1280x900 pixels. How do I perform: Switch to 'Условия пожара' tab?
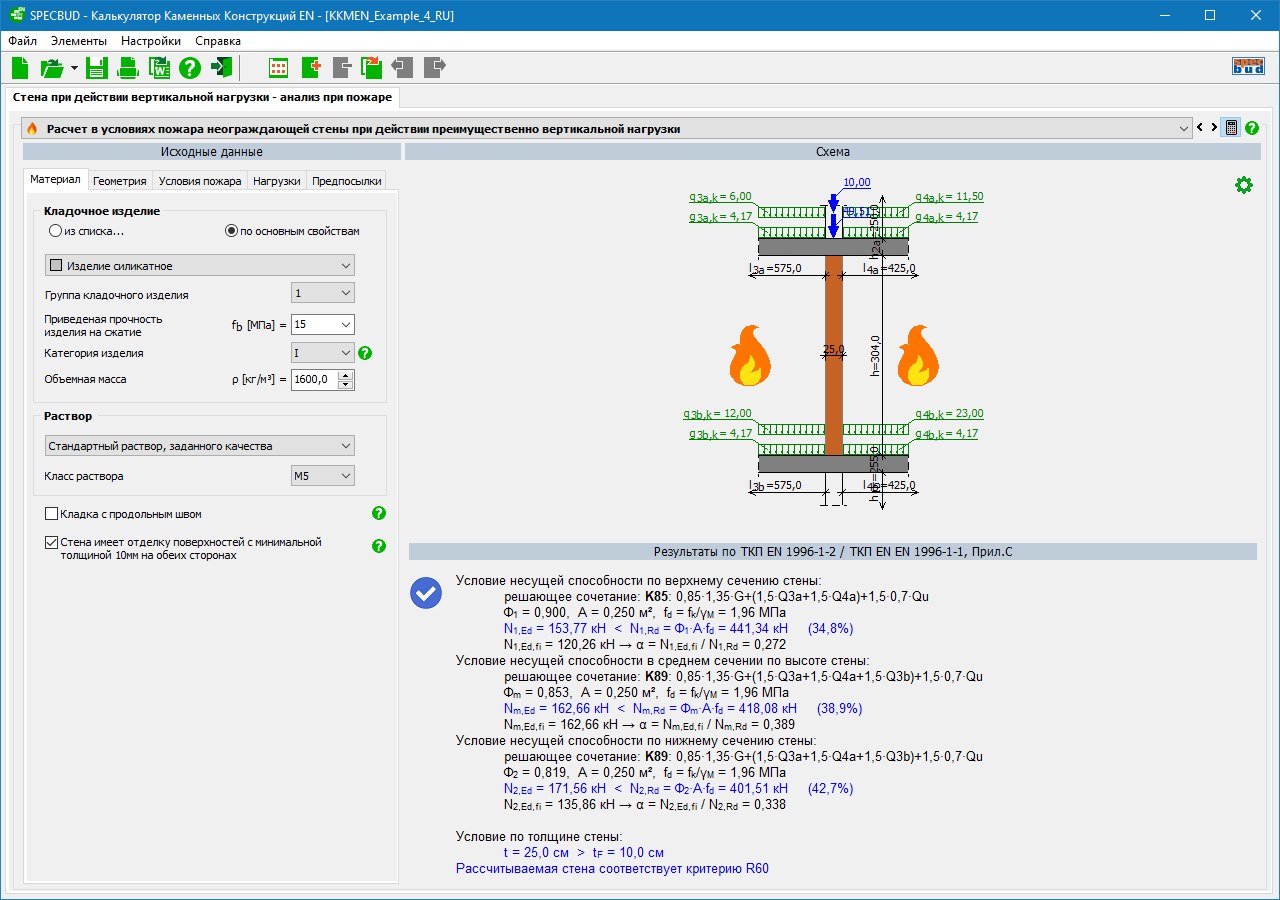coord(200,181)
